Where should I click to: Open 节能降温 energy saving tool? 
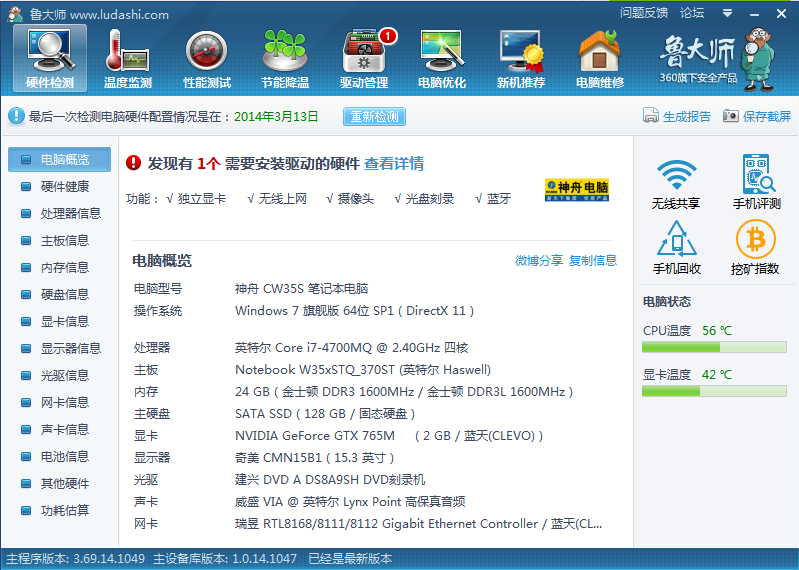pos(285,58)
